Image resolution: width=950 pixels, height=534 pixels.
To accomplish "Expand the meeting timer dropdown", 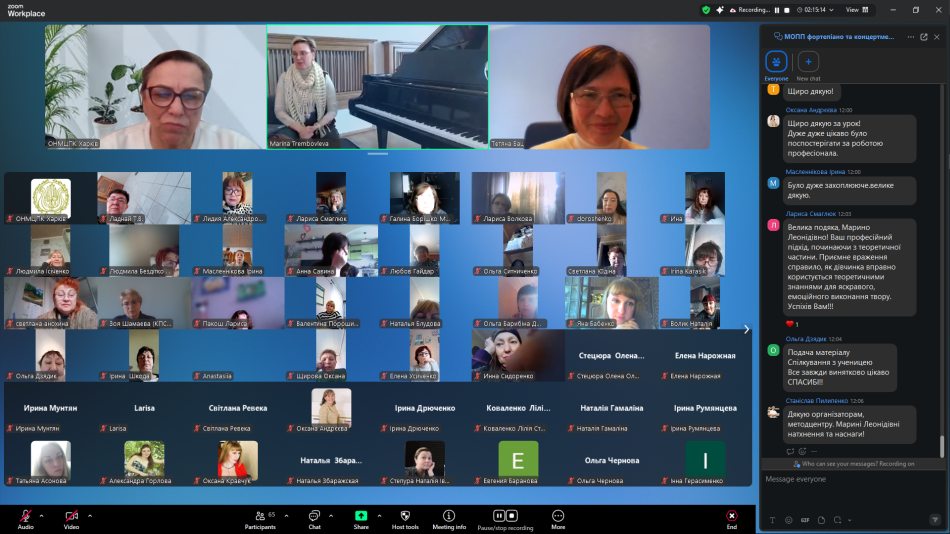I will coord(829,10).
